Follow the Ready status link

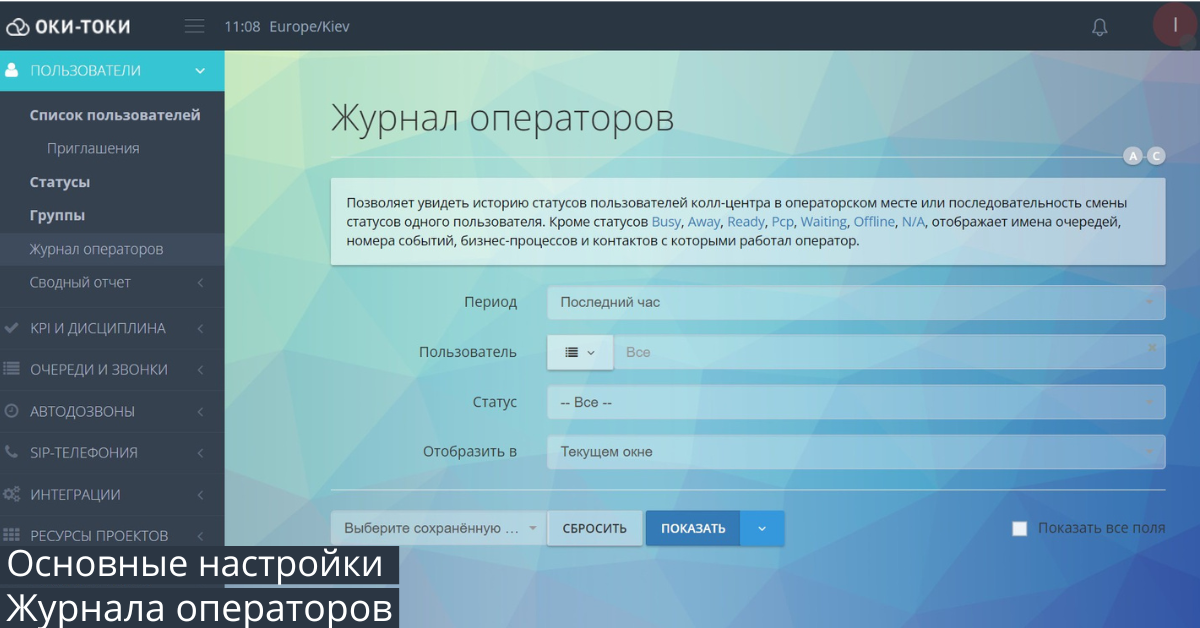(x=746, y=222)
